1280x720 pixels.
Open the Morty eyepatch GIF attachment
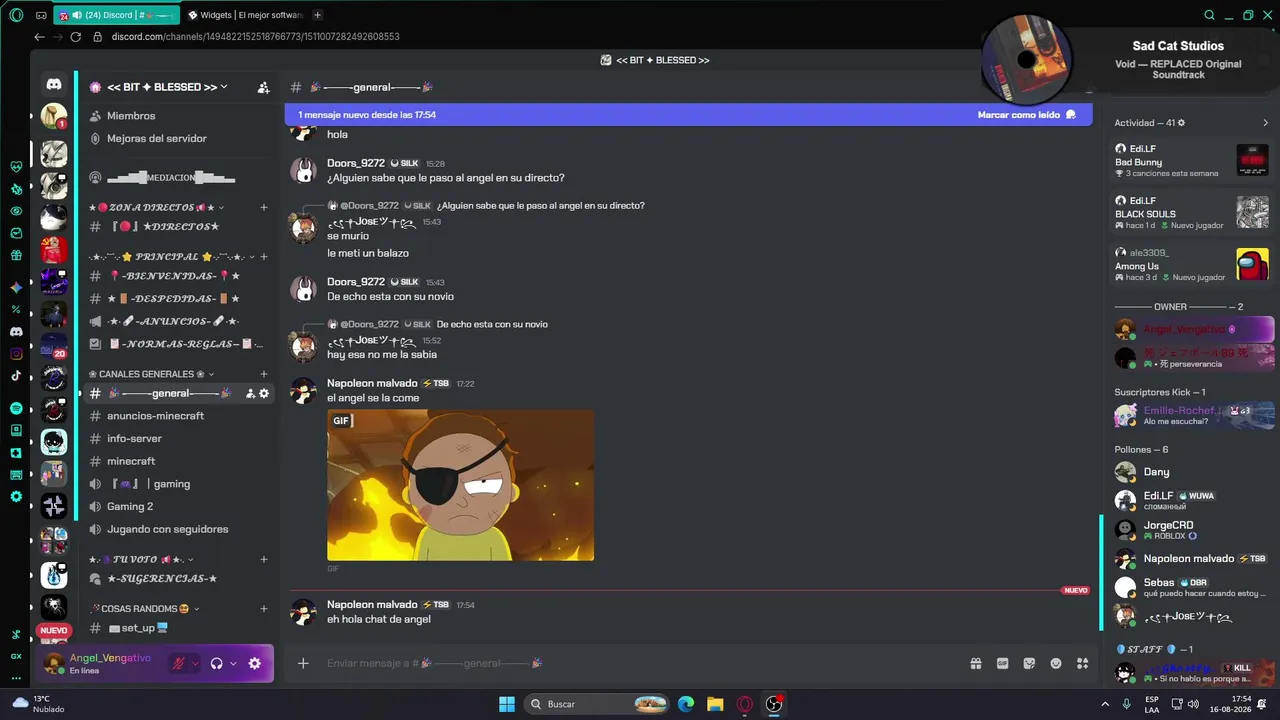[x=460, y=485]
